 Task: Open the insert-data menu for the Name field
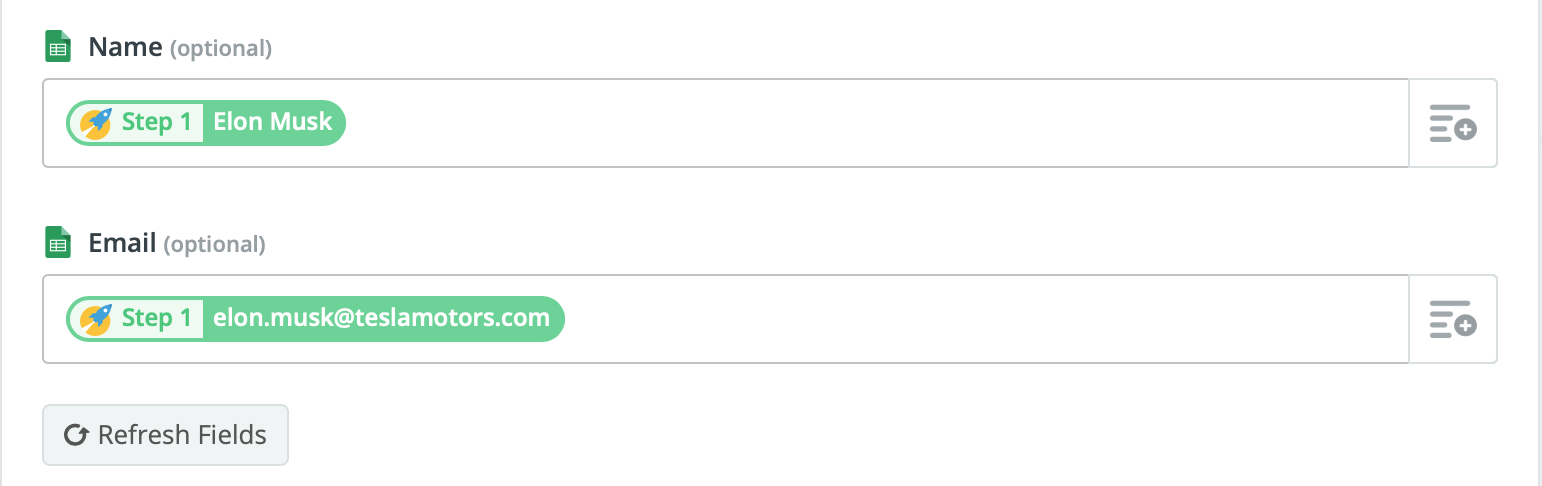pos(1453,123)
